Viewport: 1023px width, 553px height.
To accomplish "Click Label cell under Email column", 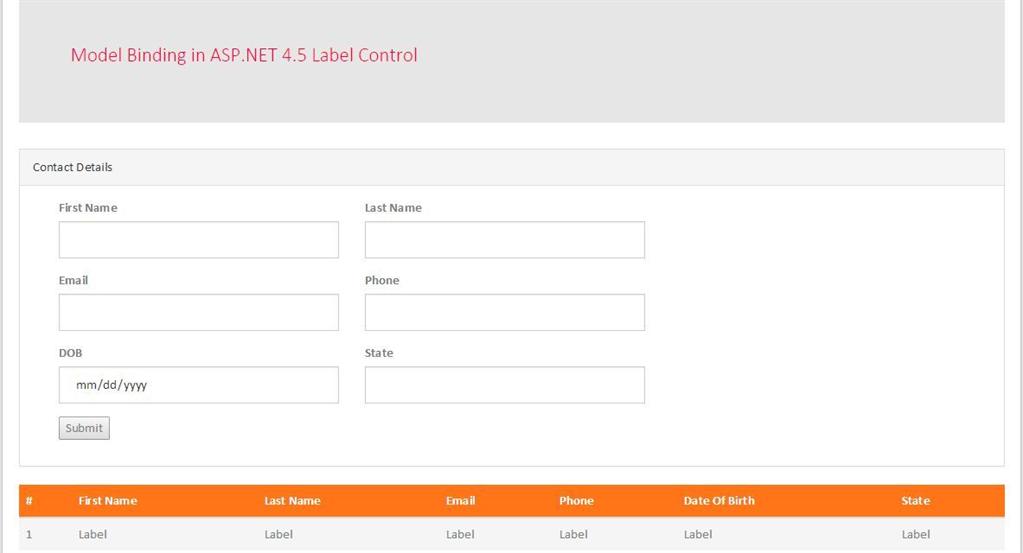I will (460, 534).
